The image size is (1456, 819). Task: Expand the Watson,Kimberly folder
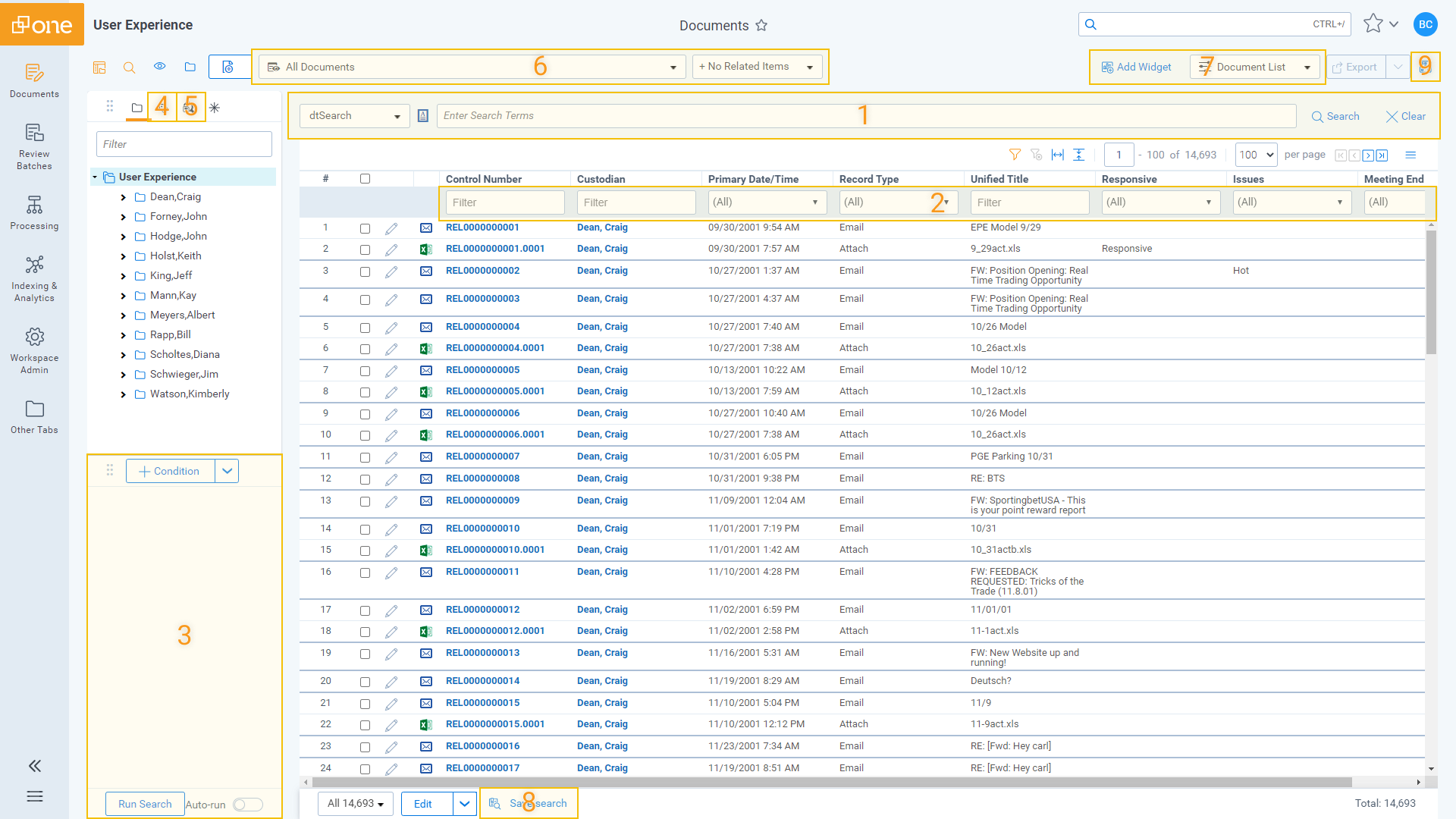[123, 394]
